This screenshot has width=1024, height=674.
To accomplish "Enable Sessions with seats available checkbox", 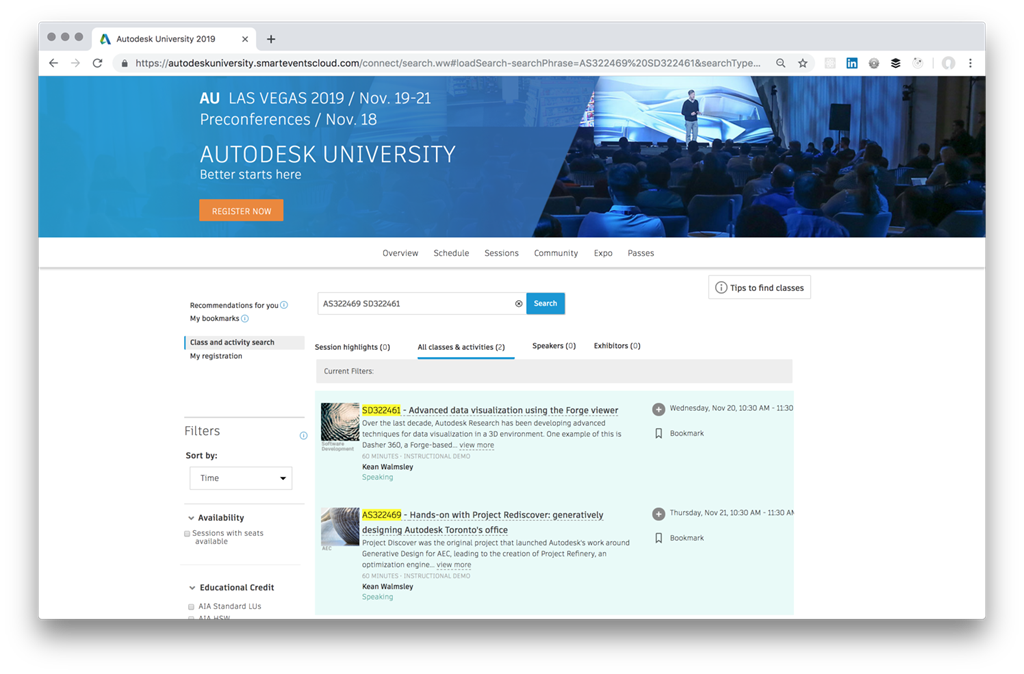I will coord(187,534).
